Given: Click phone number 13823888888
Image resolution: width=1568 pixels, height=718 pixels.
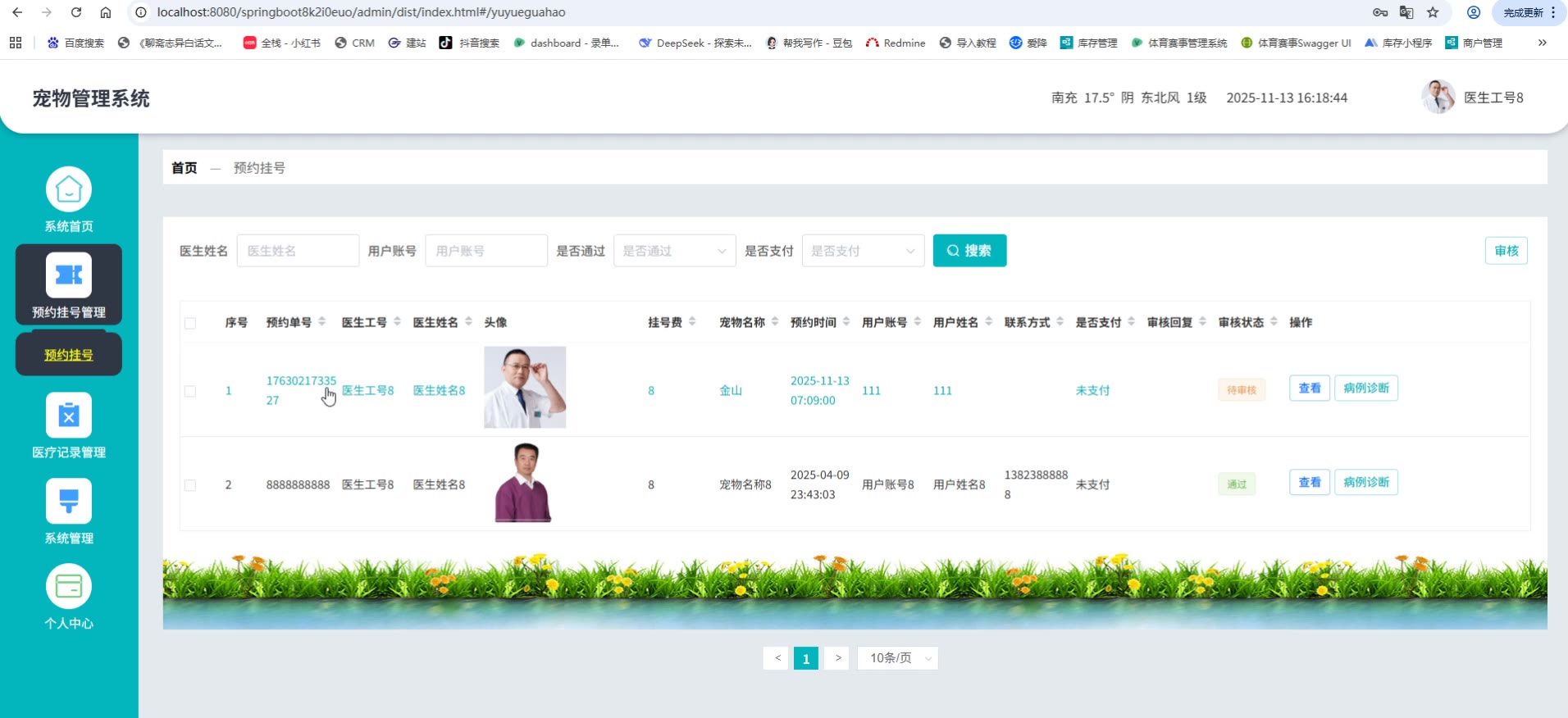Looking at the screenshot, I should (x=1036, y=484).
